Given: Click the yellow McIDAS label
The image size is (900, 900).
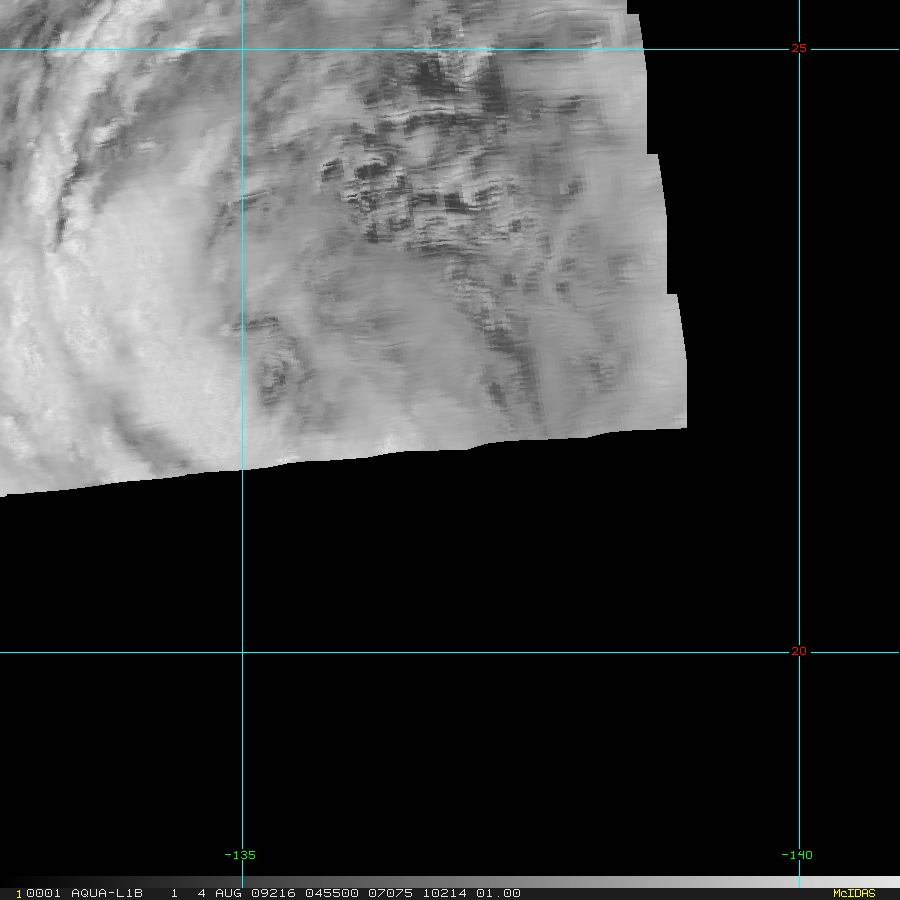Looking at the screenshot, I should coord(854,893).
